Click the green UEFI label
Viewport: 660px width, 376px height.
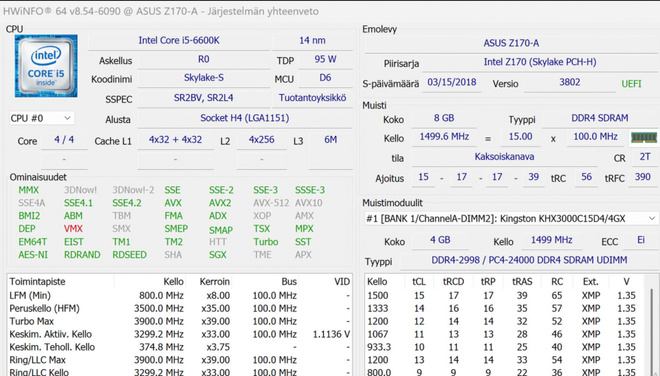[631, 84]
